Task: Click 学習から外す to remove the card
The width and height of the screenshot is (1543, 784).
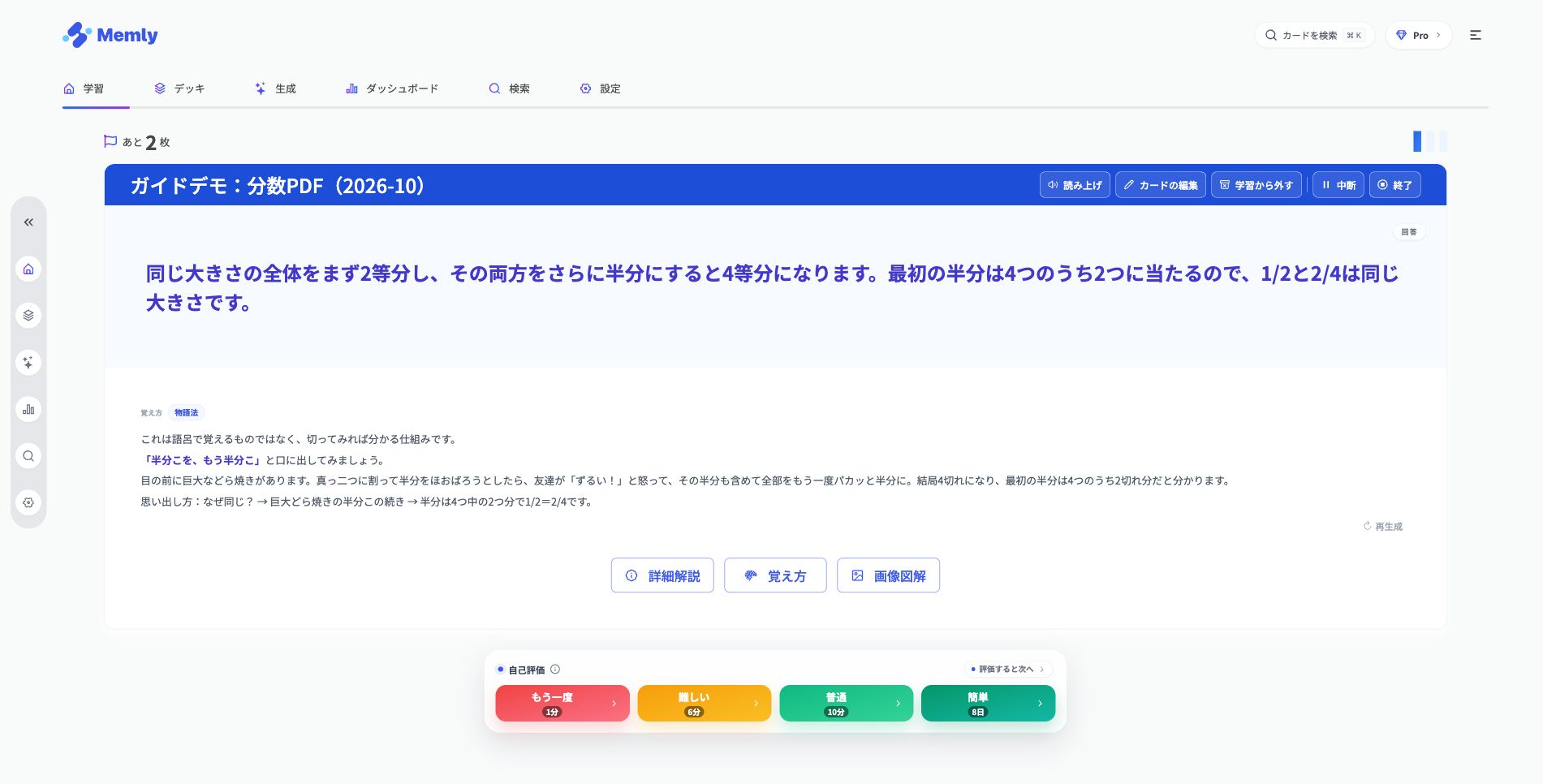Action: pyautogui.click(x=1256, y=185)
